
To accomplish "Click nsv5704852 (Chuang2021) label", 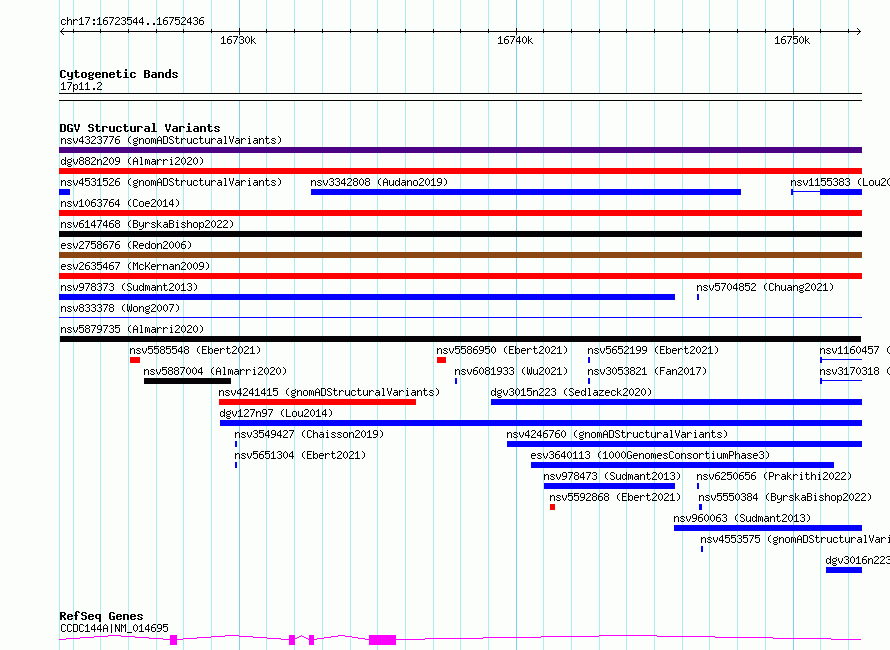I will click(x=765, y=287).
